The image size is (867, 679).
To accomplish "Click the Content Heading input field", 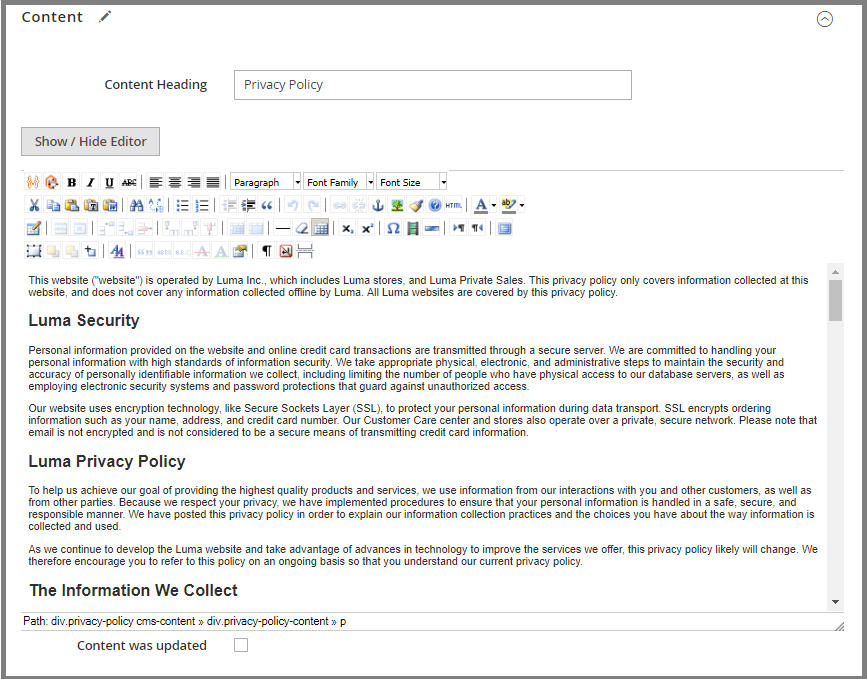I will click(433, 85).
